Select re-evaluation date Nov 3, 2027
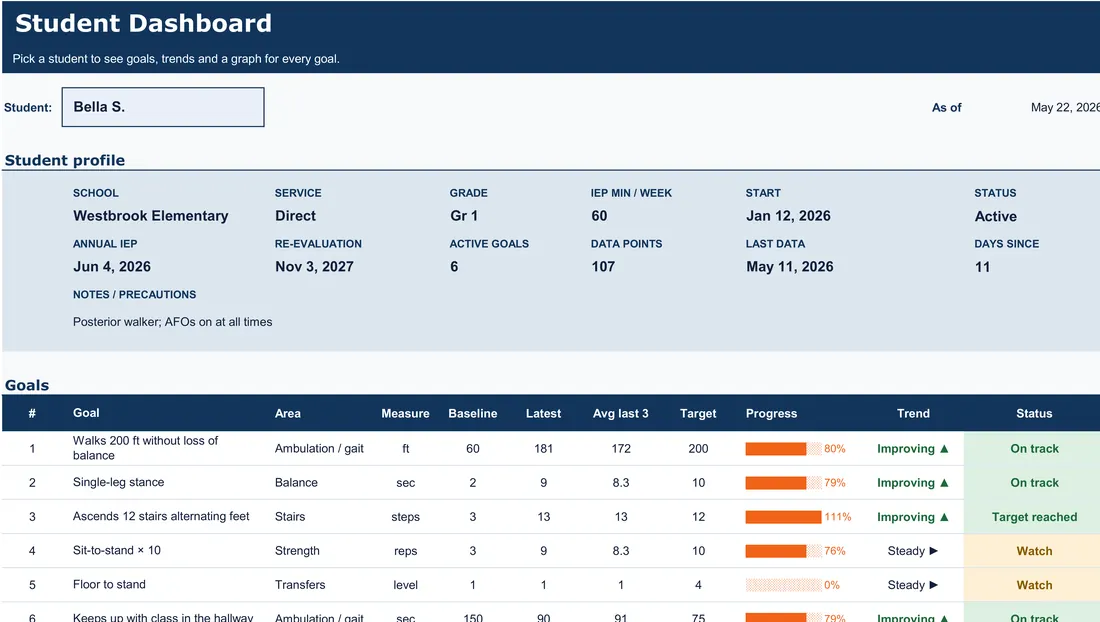1100x622 pixels. (x=314, y=266)
